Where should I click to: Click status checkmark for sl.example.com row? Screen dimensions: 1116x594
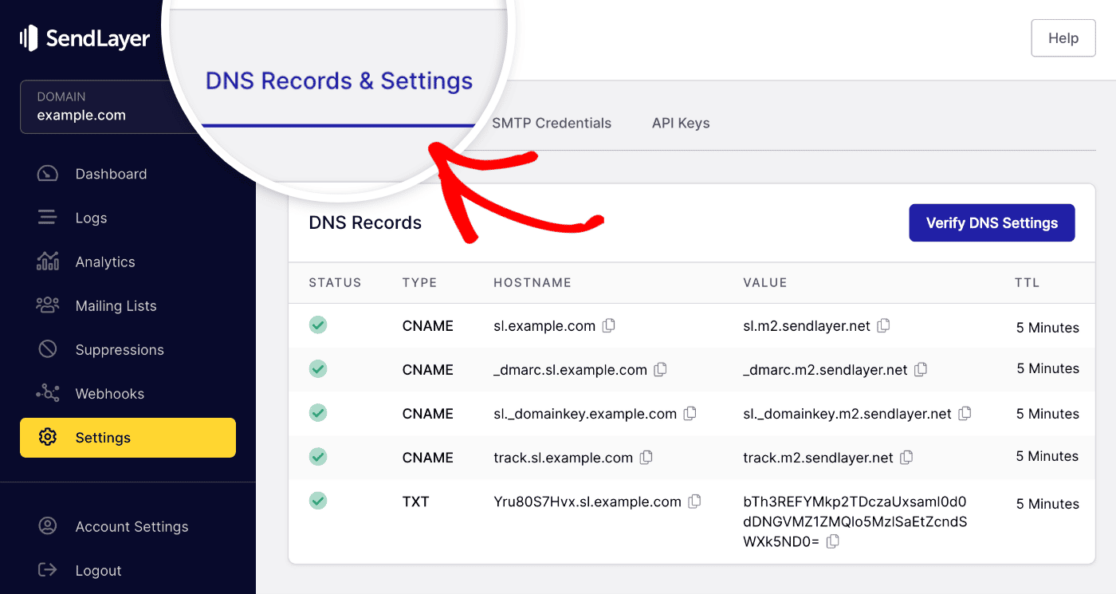(318, 325)
